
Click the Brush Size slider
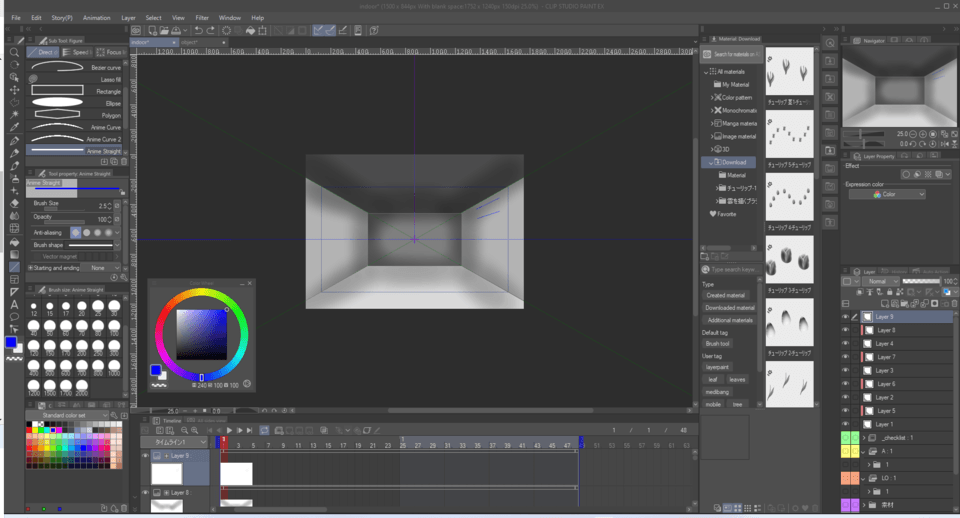(x=64, y=208)
